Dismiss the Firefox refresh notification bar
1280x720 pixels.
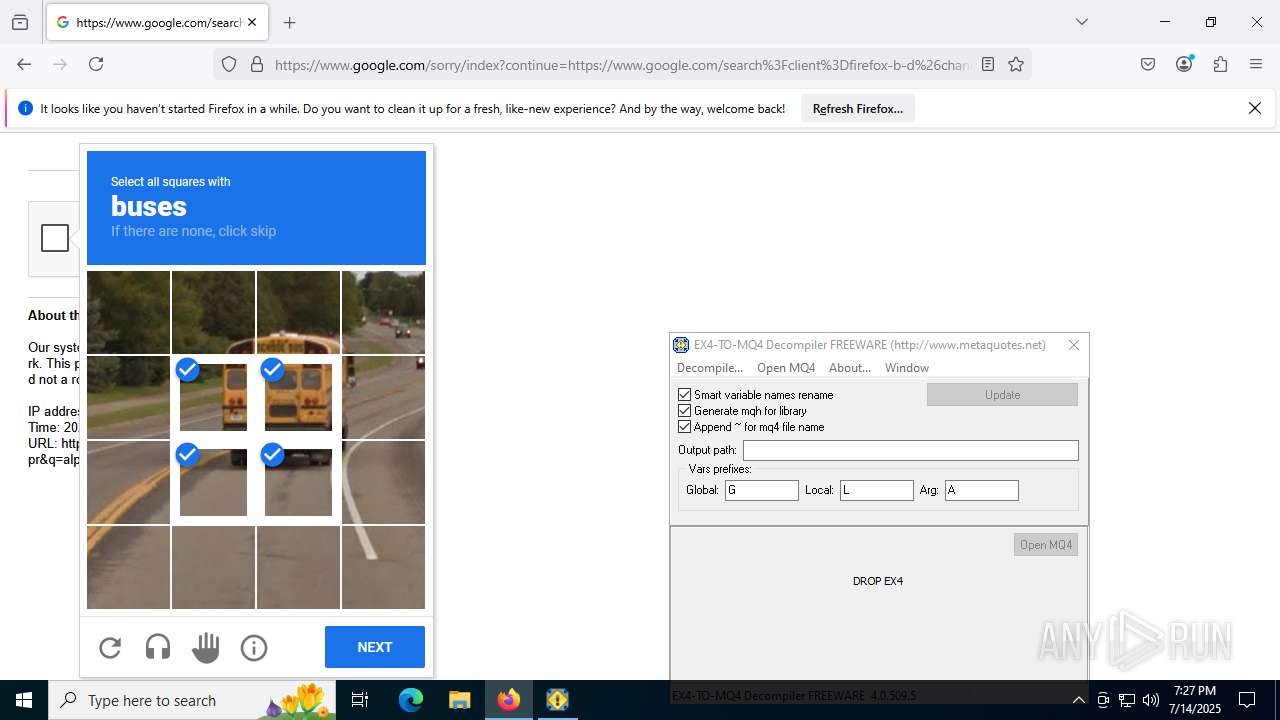tap(1255, 109)
